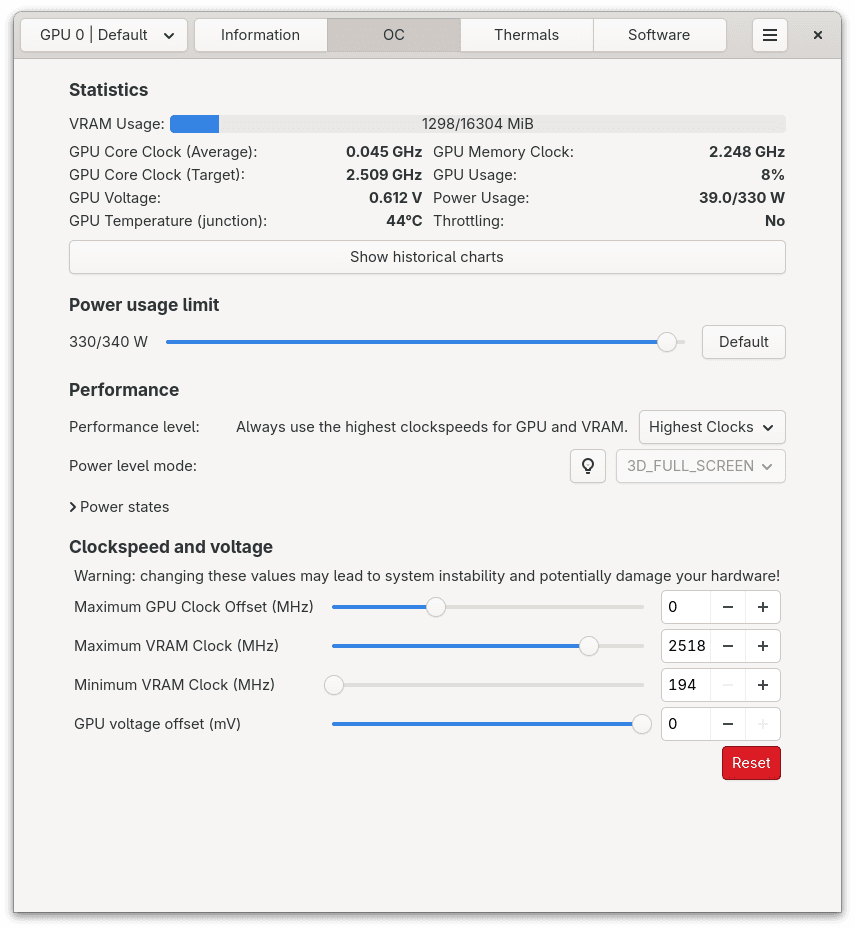Decrease Maximum GPU Clock Offset with minus
Image resolution: width=855 pixels, height=929 pixels.
coord(728,607)
